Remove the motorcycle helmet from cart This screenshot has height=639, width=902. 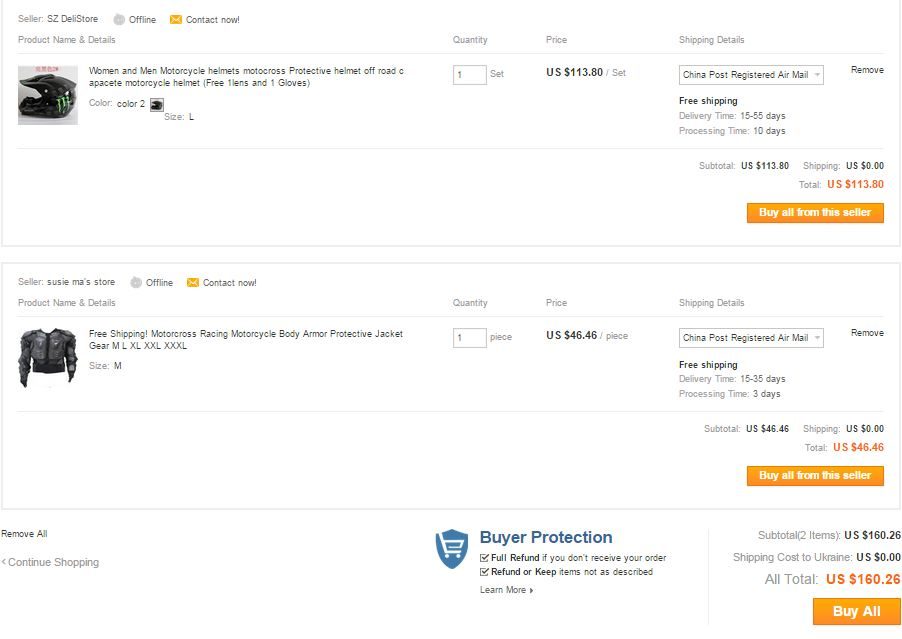(867, 70)
